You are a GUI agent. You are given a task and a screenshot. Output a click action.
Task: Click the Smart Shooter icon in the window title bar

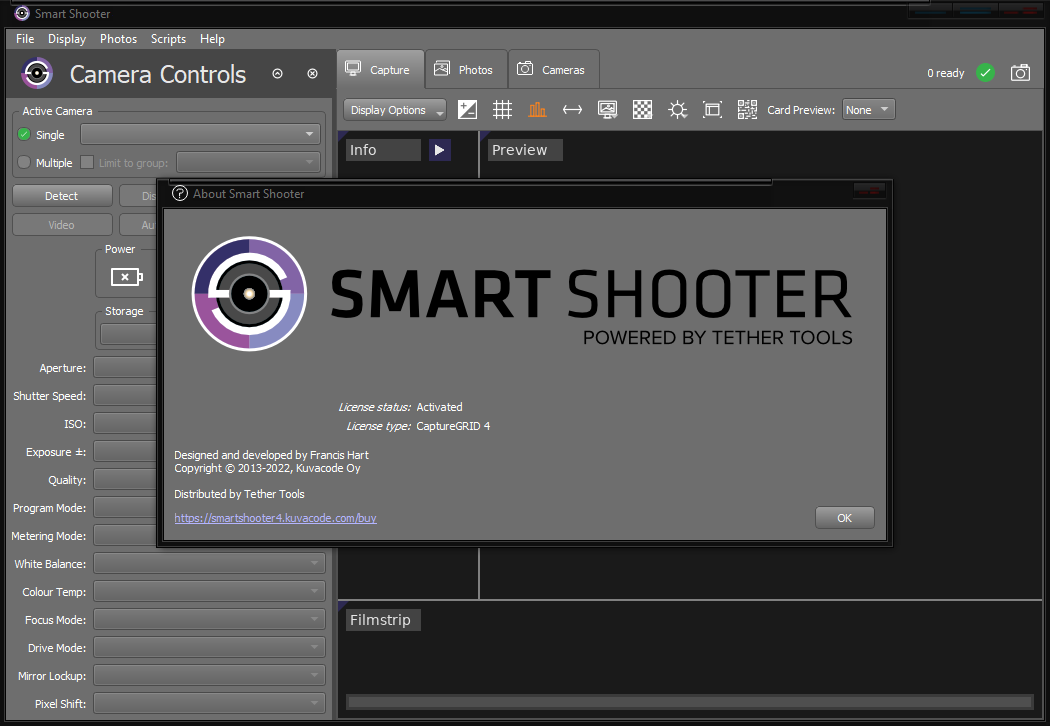(22, 13)
